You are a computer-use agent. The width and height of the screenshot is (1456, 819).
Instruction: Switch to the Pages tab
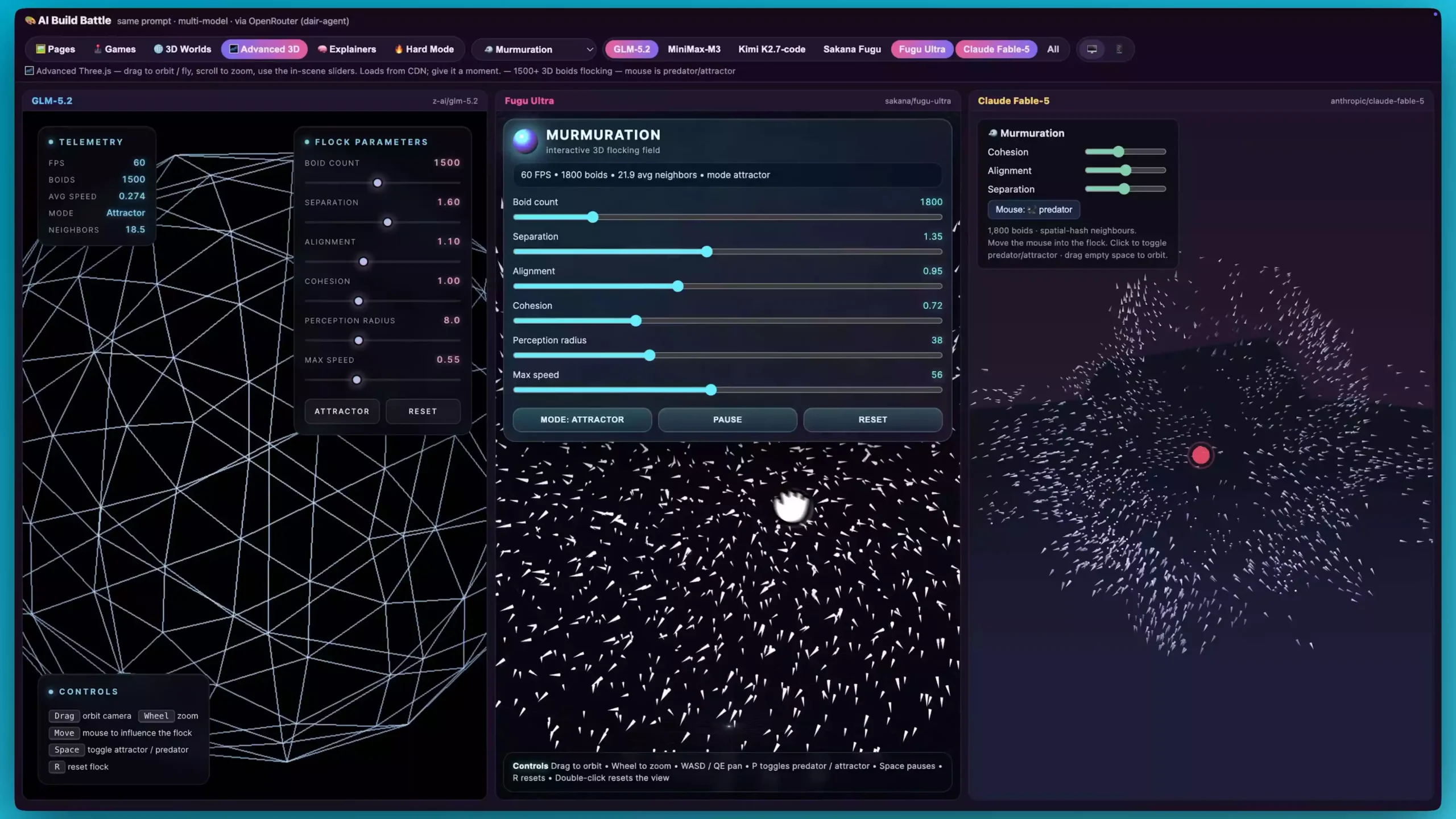click(x=55, y=49)
